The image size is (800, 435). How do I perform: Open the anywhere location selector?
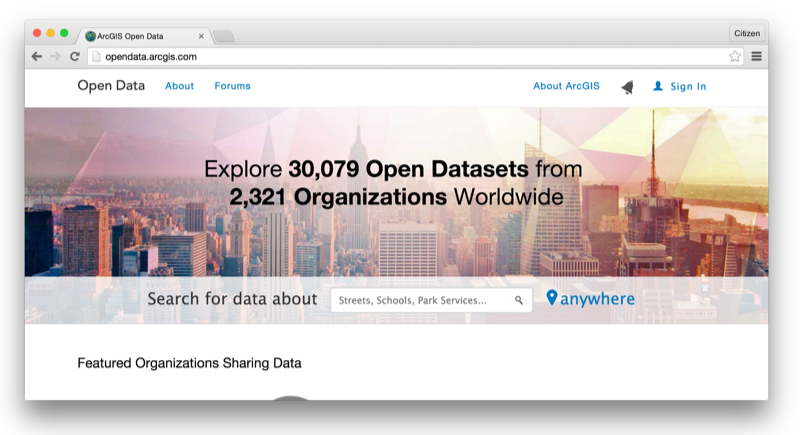tap(597, 299)
